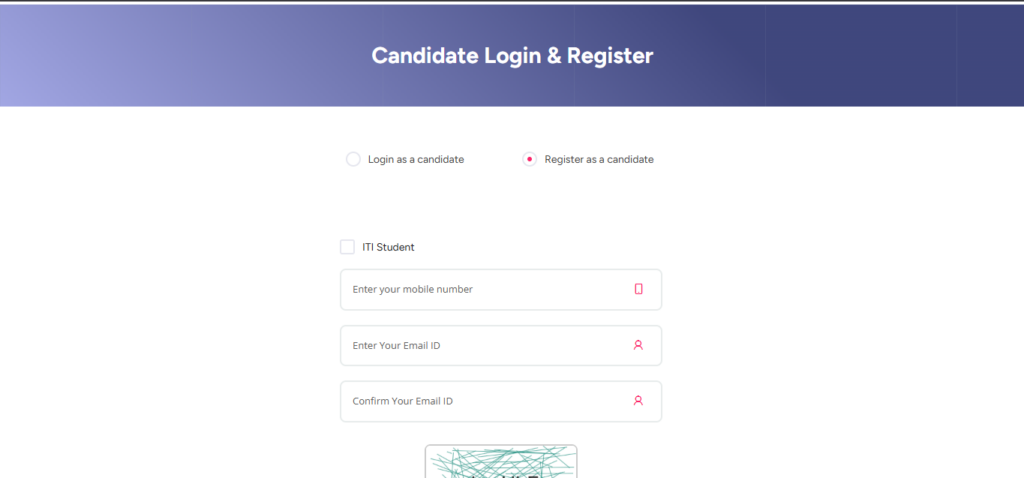
Task: Tick the ITI Student checkbox
Action: [x=347, y=247]
